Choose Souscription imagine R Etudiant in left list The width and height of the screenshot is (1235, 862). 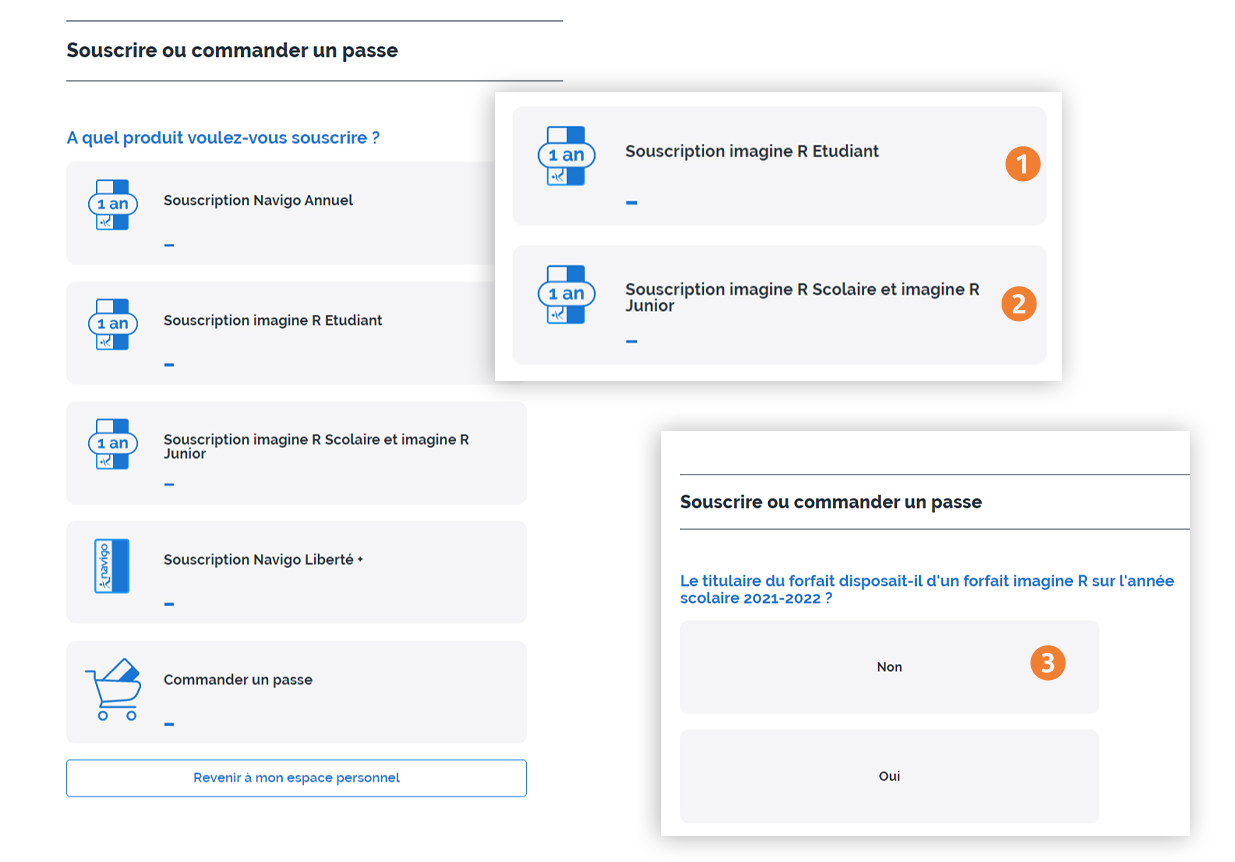click(296, 333)
